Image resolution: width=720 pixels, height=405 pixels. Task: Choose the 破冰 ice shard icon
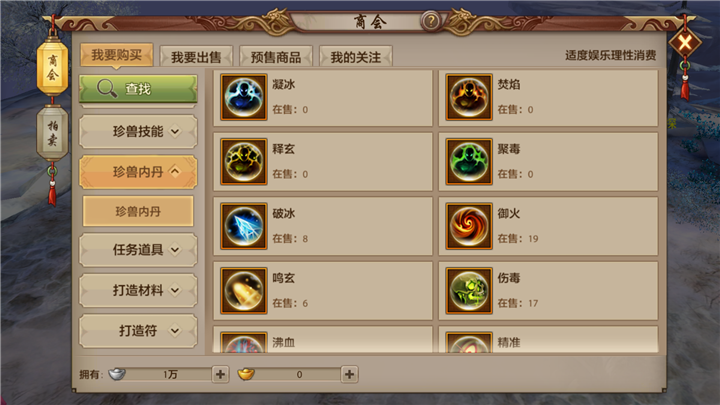[x=243, y=226]
